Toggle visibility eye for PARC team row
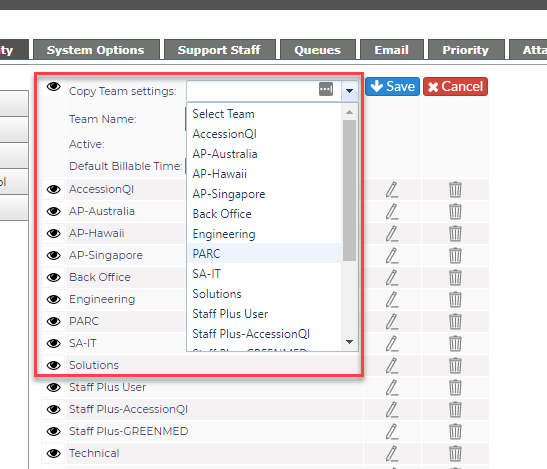The height and width of the screenshot is (469, 547). tap(53, 321)
